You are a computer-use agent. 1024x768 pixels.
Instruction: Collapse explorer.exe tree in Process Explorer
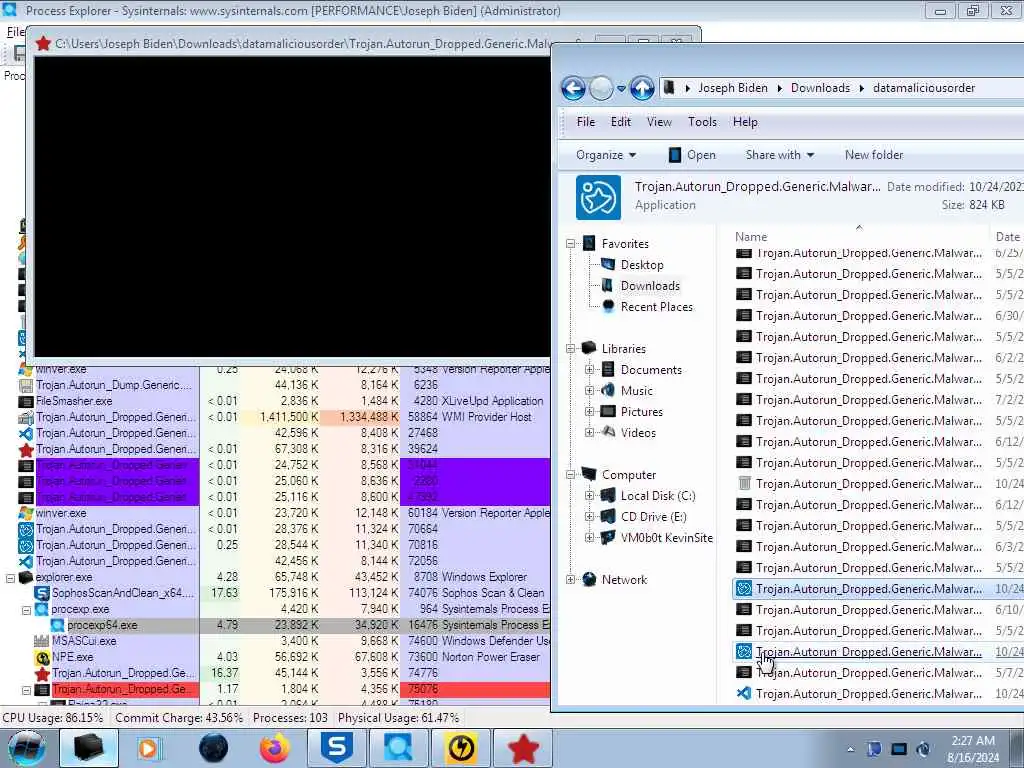[10, 577]
